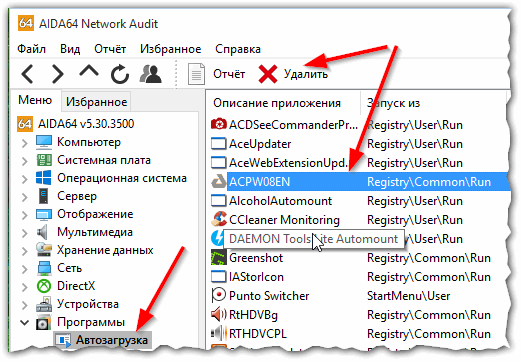The width and height of the screenshot is (522, 362).
Task: Refresh the page with the reload icon
Action: coord(120,74)
